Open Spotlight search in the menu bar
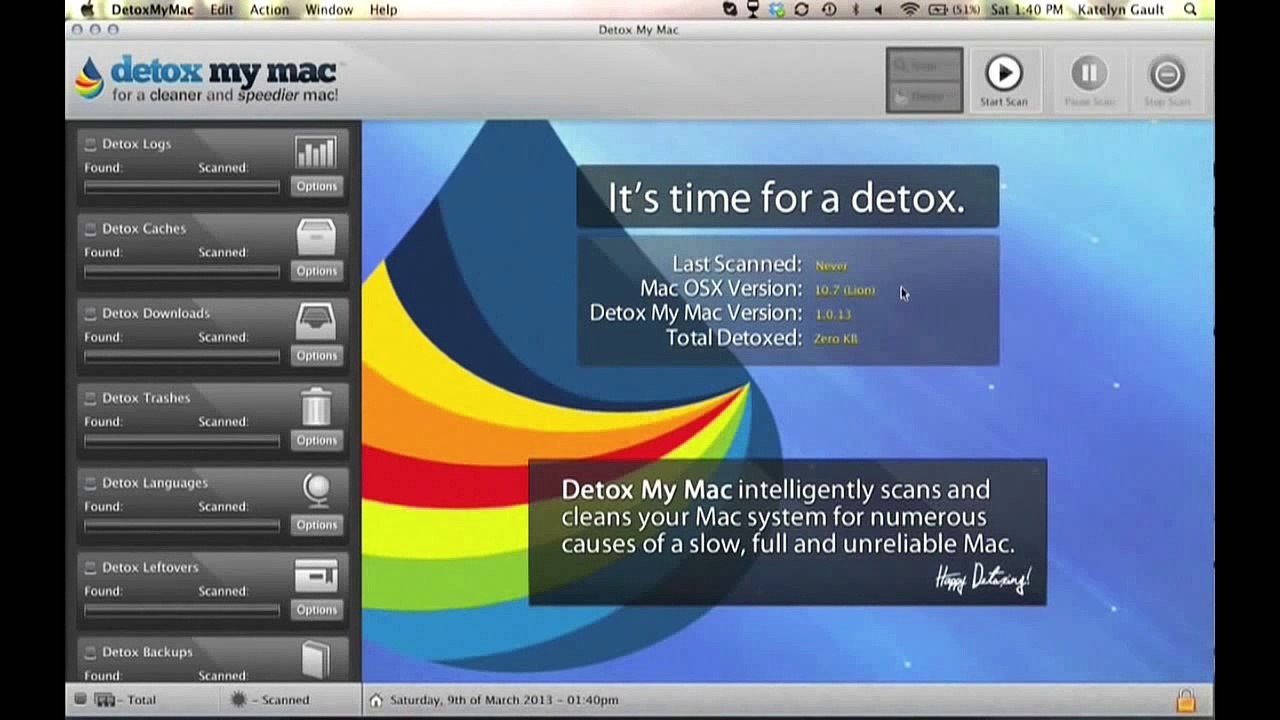Image resolution: width=1280 pixels, height=720 pixels. 1190,10
